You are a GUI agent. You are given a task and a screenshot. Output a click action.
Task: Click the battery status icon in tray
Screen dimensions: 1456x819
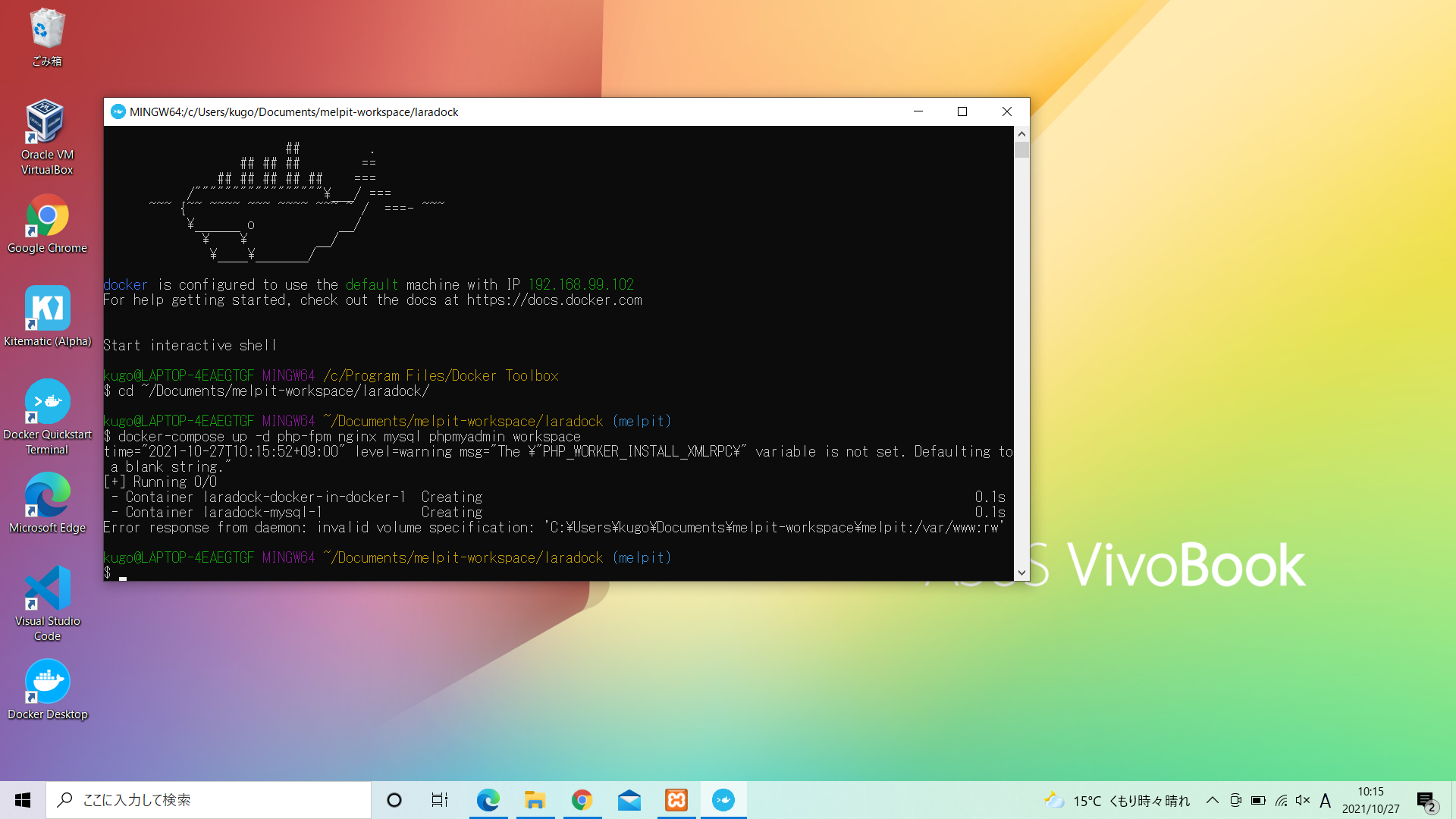point(1259,800)
